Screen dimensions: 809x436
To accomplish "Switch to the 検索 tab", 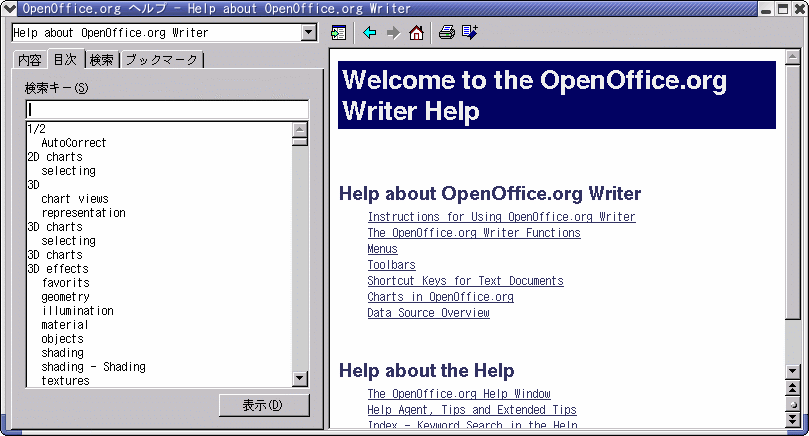I will [101, 60].
